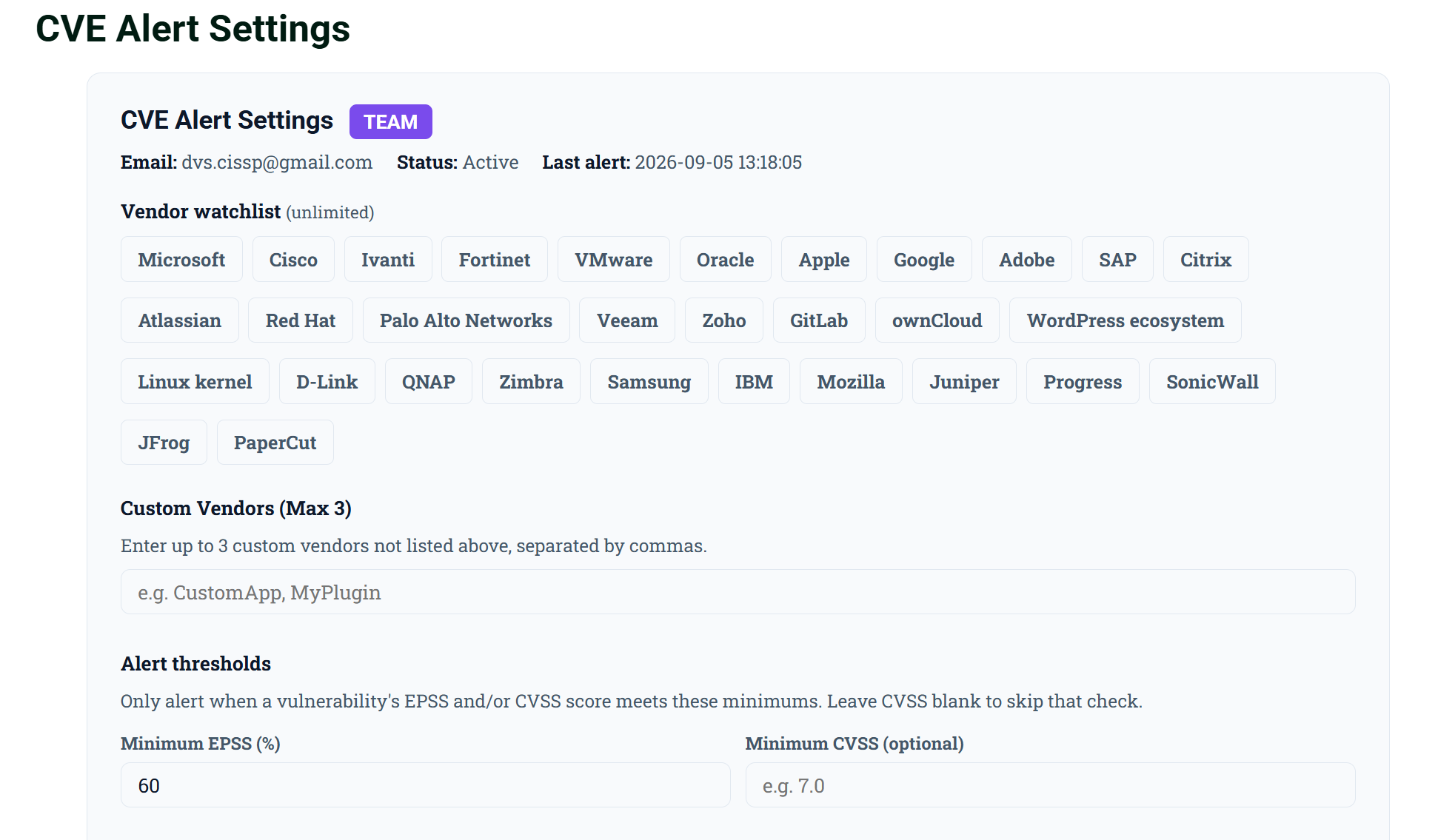This screenshot has width=1438, height=840.
Task: Select QNAP in the vendor watchlist
Action: (x=429, y=382)
